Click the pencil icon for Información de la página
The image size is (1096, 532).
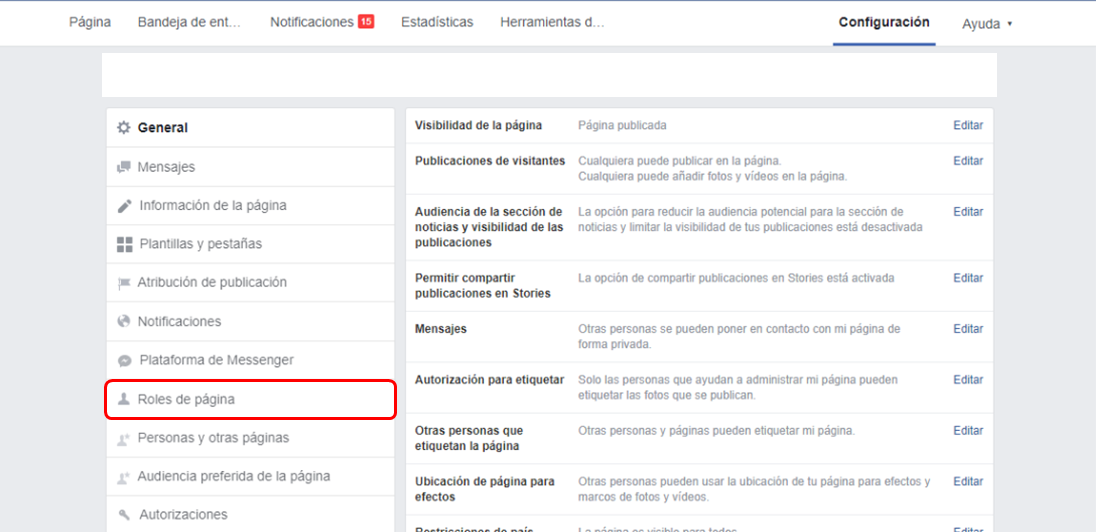124,206
